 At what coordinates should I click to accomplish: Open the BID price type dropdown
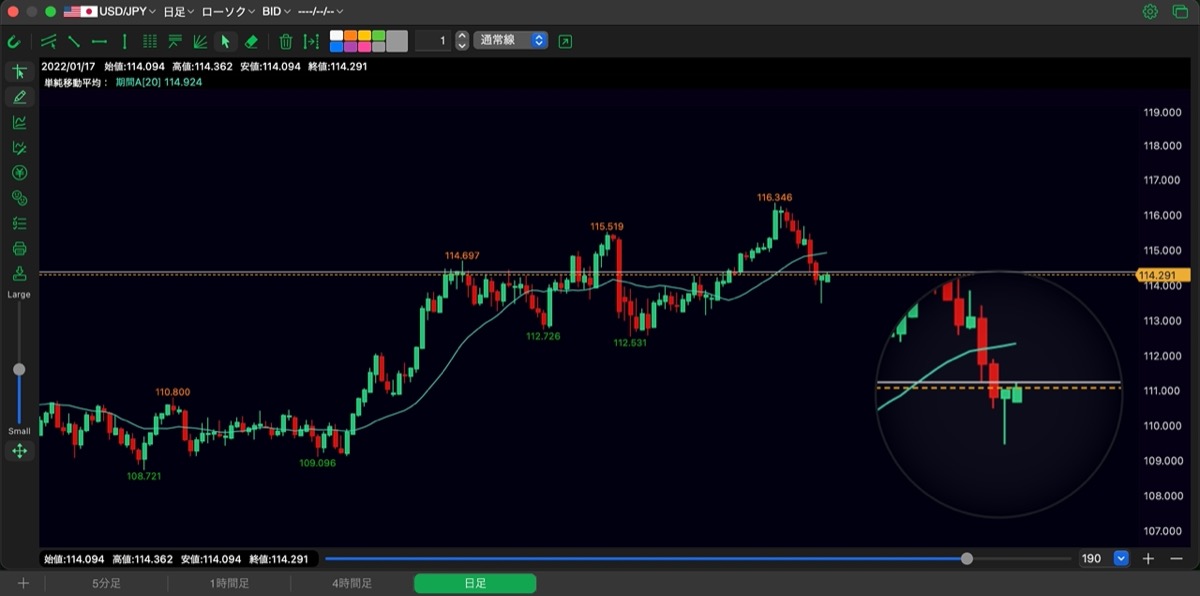[277, 12]
